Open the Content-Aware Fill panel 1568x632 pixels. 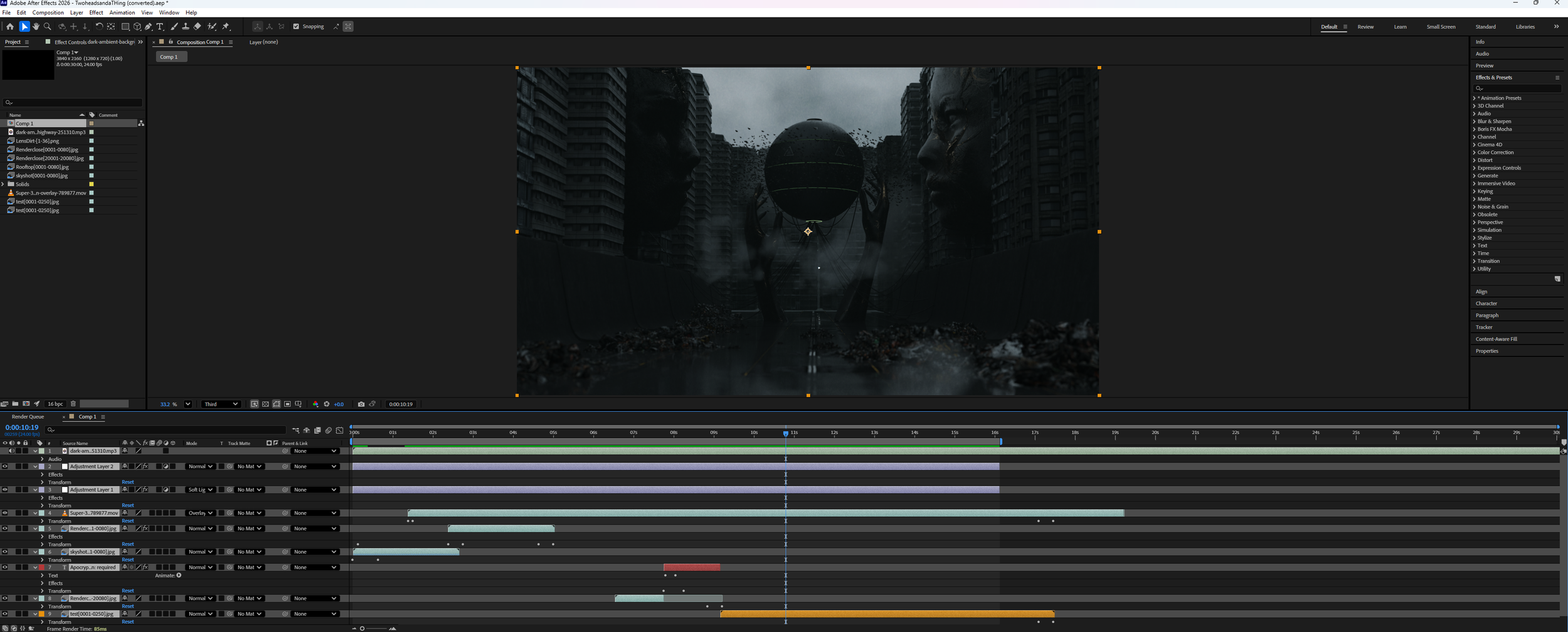1497,339
